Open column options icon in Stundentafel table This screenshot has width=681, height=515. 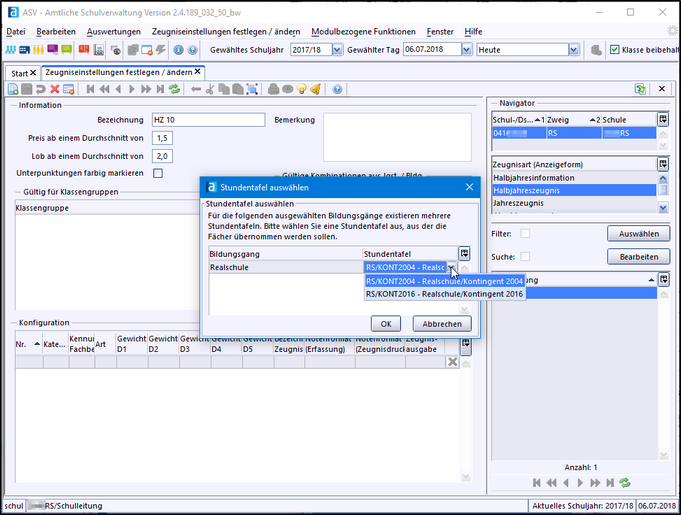(464, 254)
